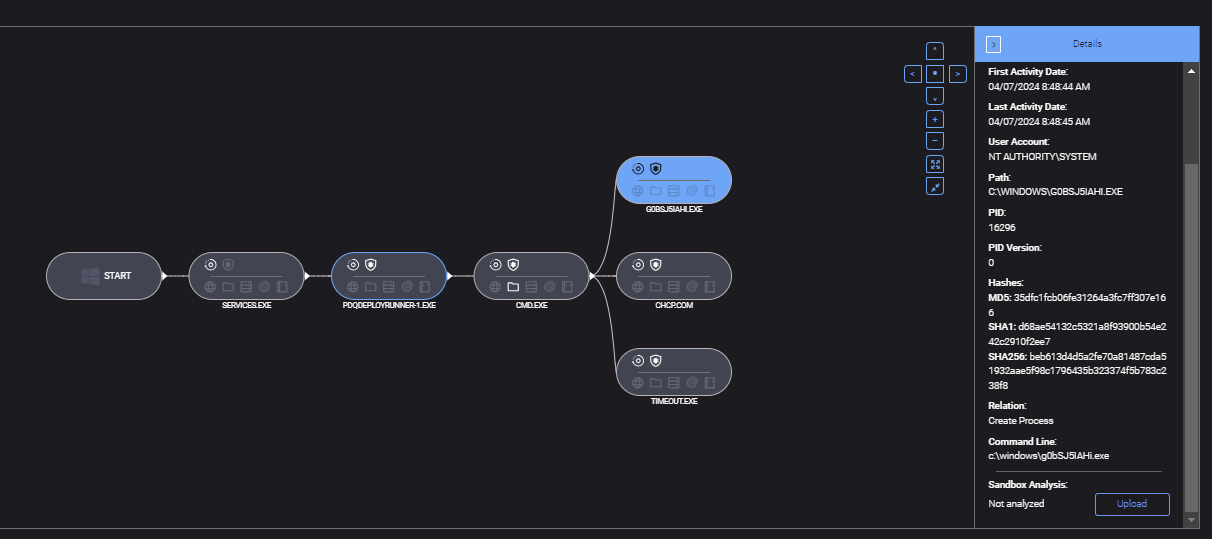Select the START node

click(x=103, y=275)
